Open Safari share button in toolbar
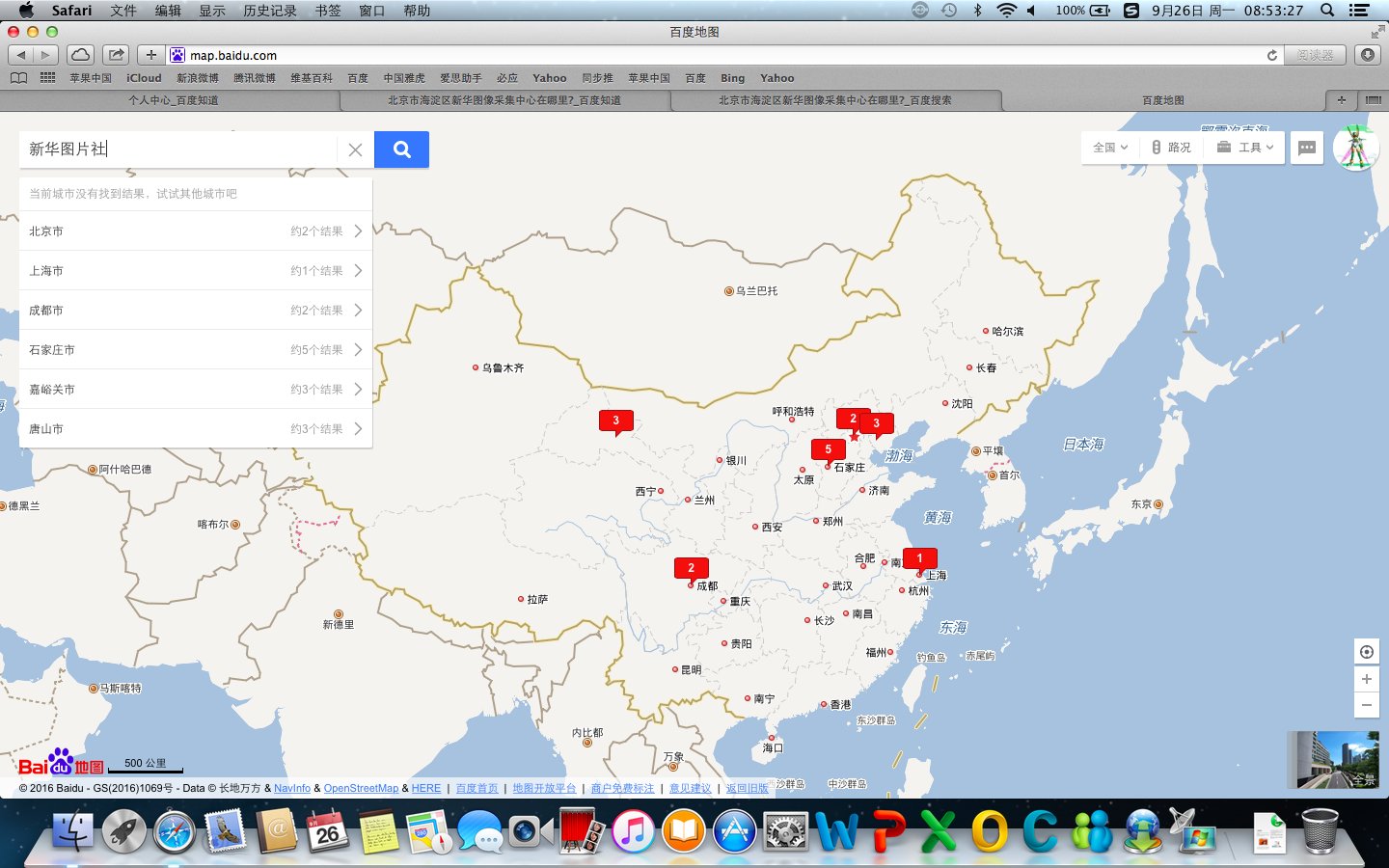The image size is (1389, 868). click(x=116, y=55)
